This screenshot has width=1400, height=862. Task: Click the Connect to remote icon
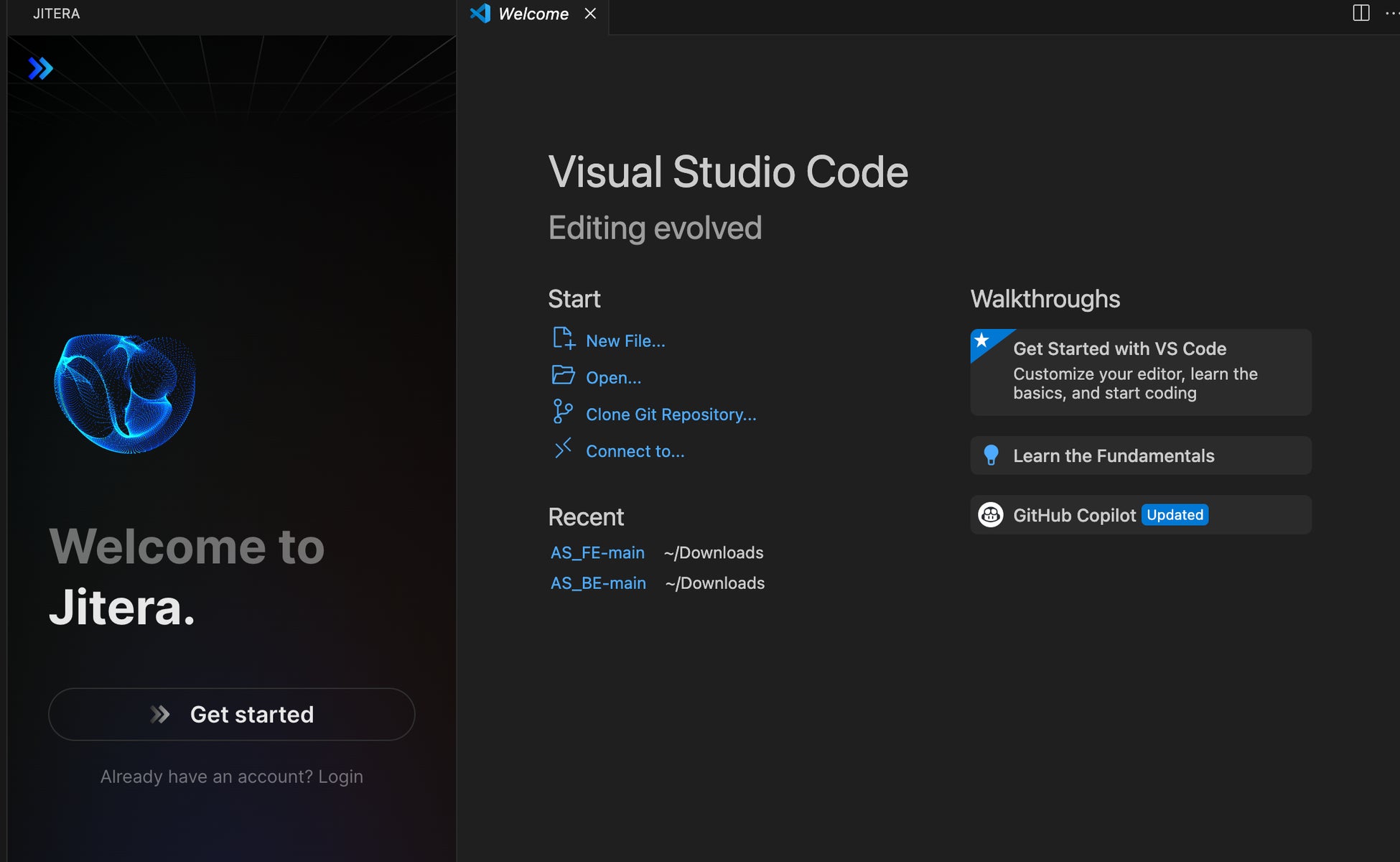tap(564, 449)
